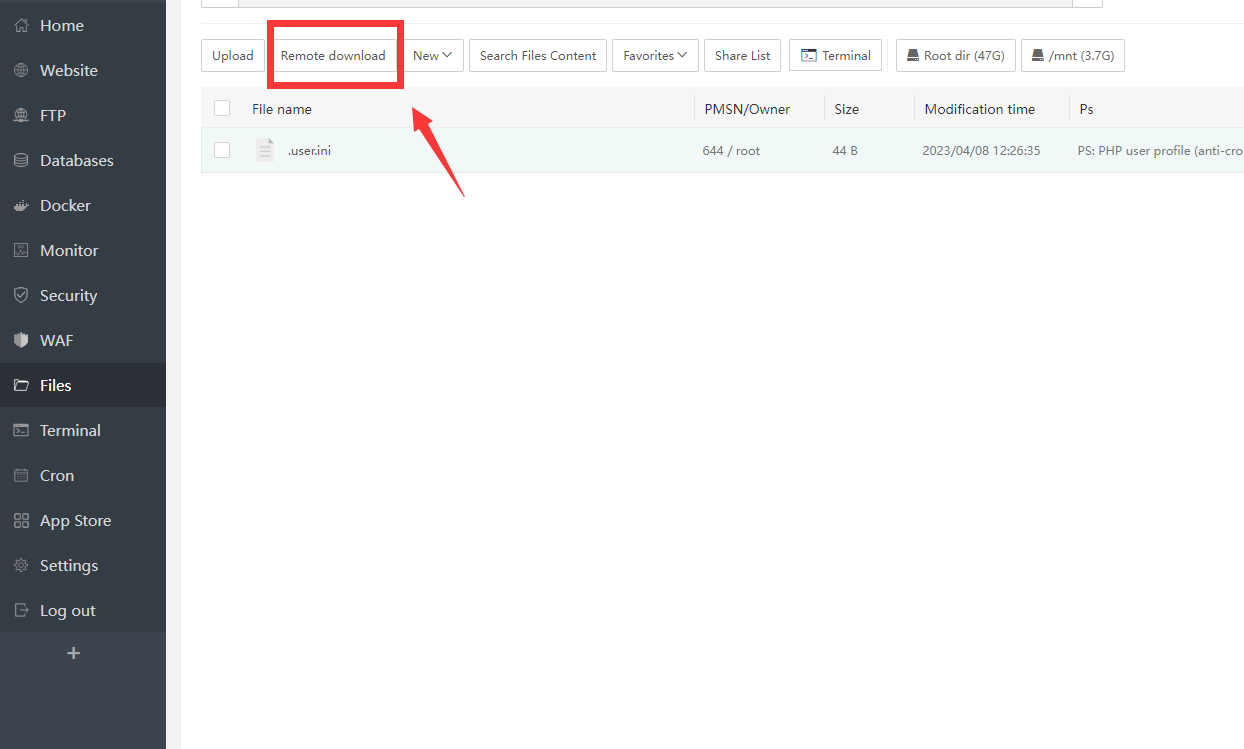Open the Docker sidebar icon
Image resolution: width=1244 pixels, height=749 pixels.
point(21,206)
